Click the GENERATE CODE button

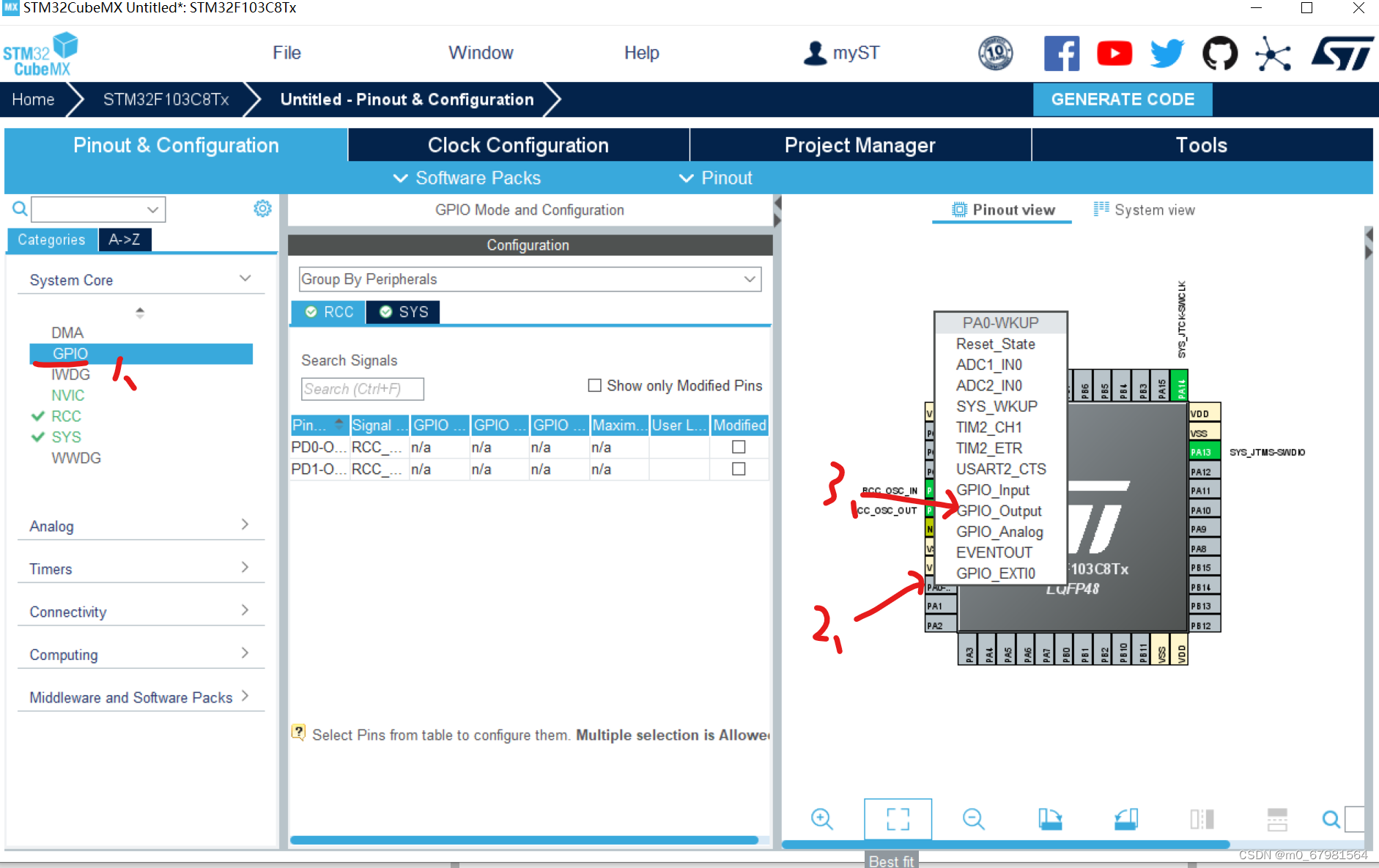[x=1123, y=100]
